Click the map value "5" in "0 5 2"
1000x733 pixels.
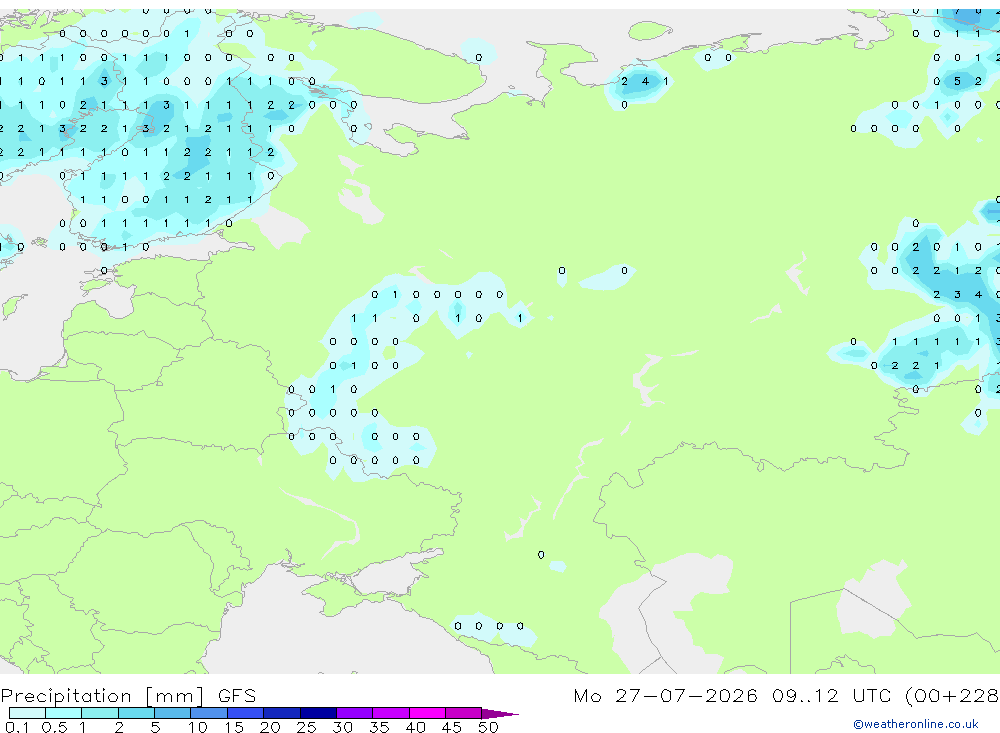click(957, 81)
